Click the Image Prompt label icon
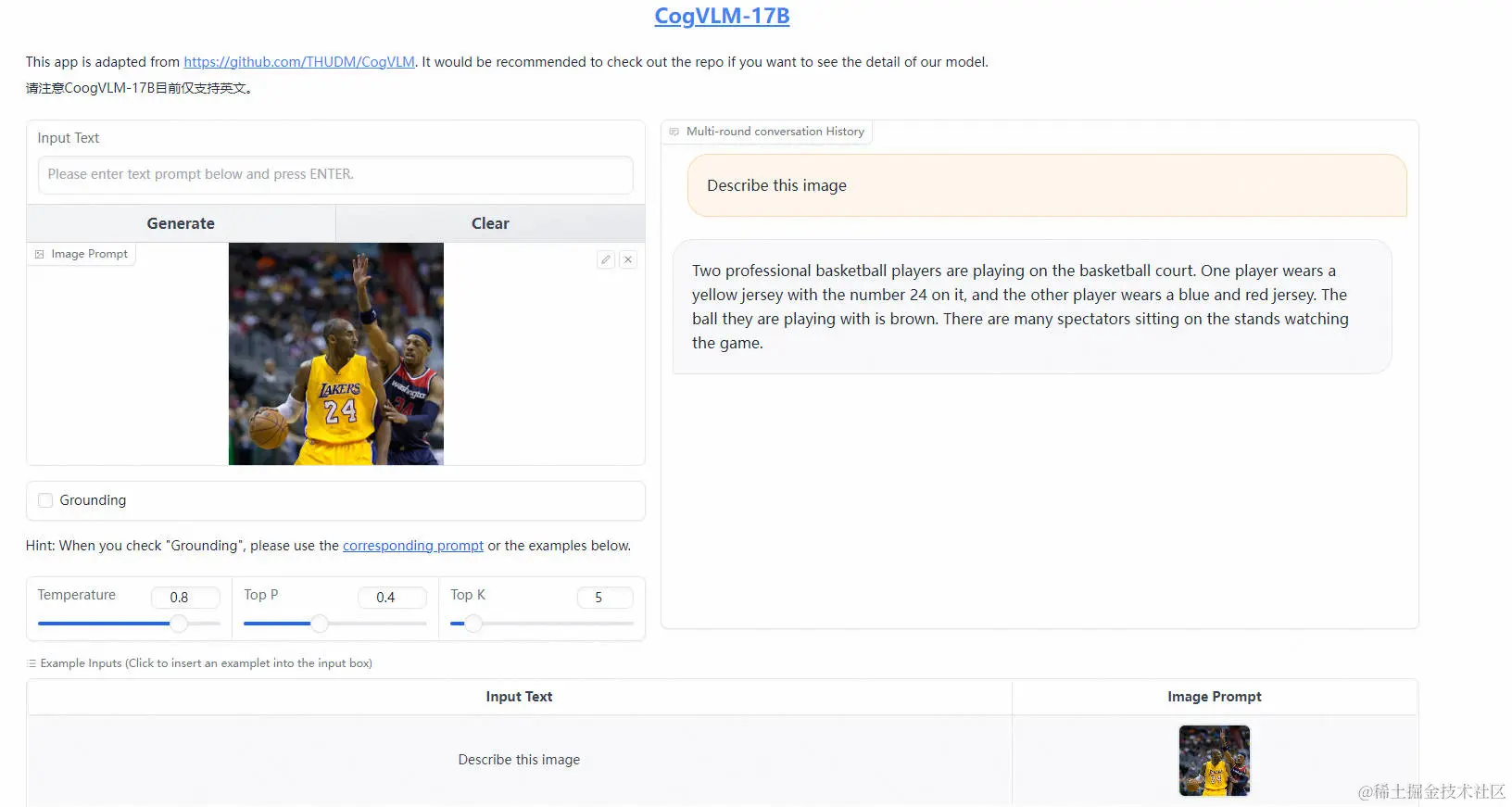Image resolution: width=1512 pixels, height=807 pixels. pos(40,254)
